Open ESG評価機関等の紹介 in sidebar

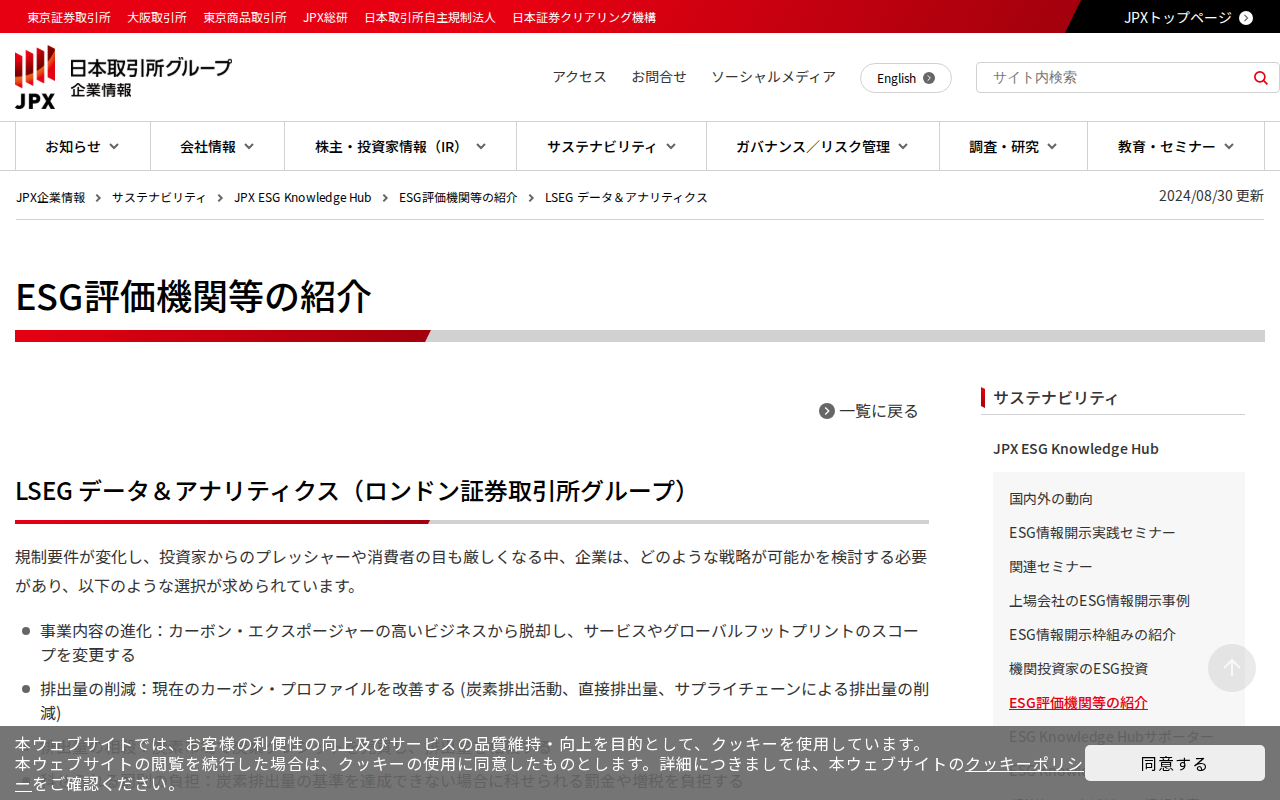[x=1078, y=702]
